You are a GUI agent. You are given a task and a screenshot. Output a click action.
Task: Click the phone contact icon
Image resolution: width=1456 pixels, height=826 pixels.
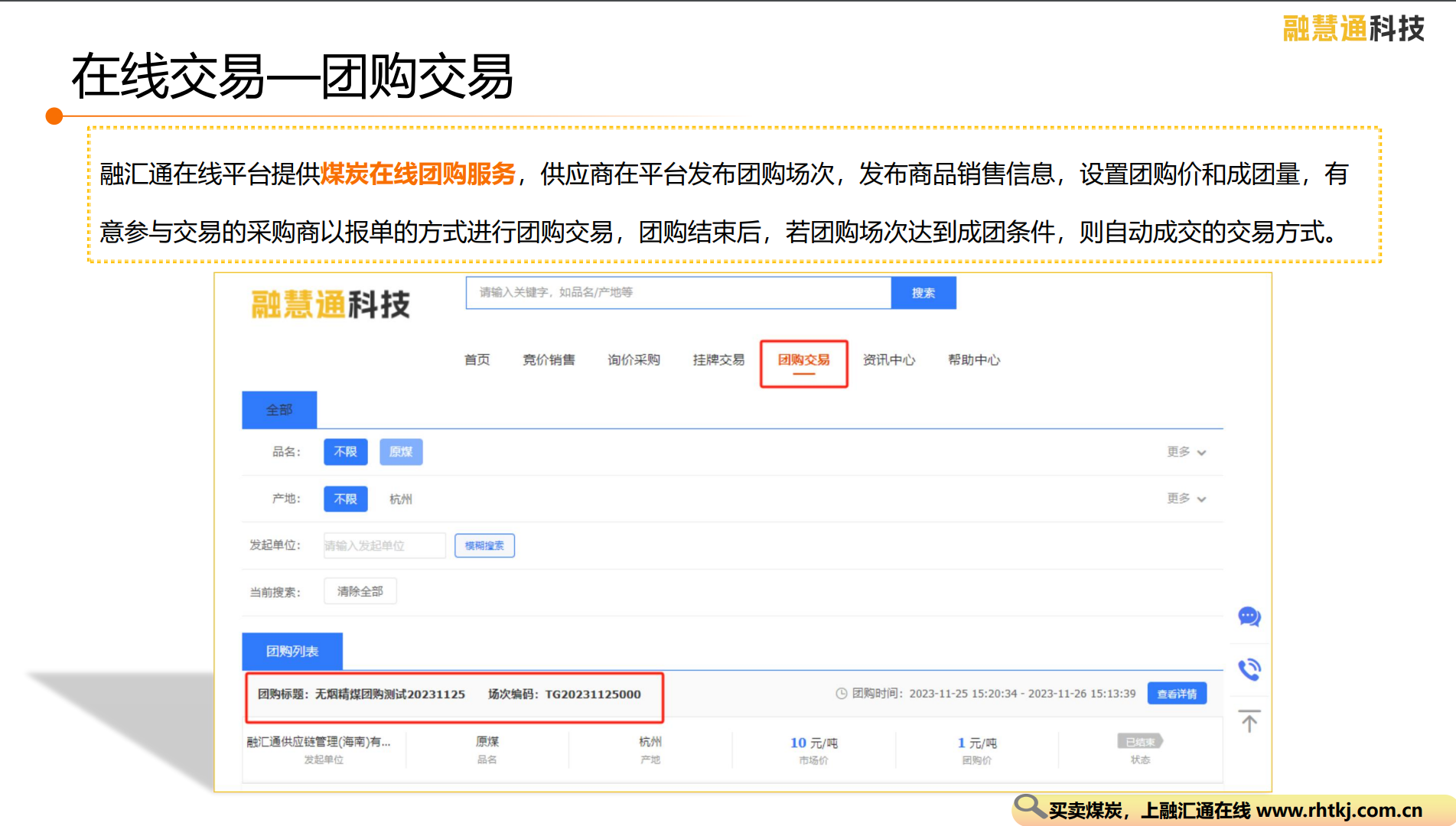1249,669
